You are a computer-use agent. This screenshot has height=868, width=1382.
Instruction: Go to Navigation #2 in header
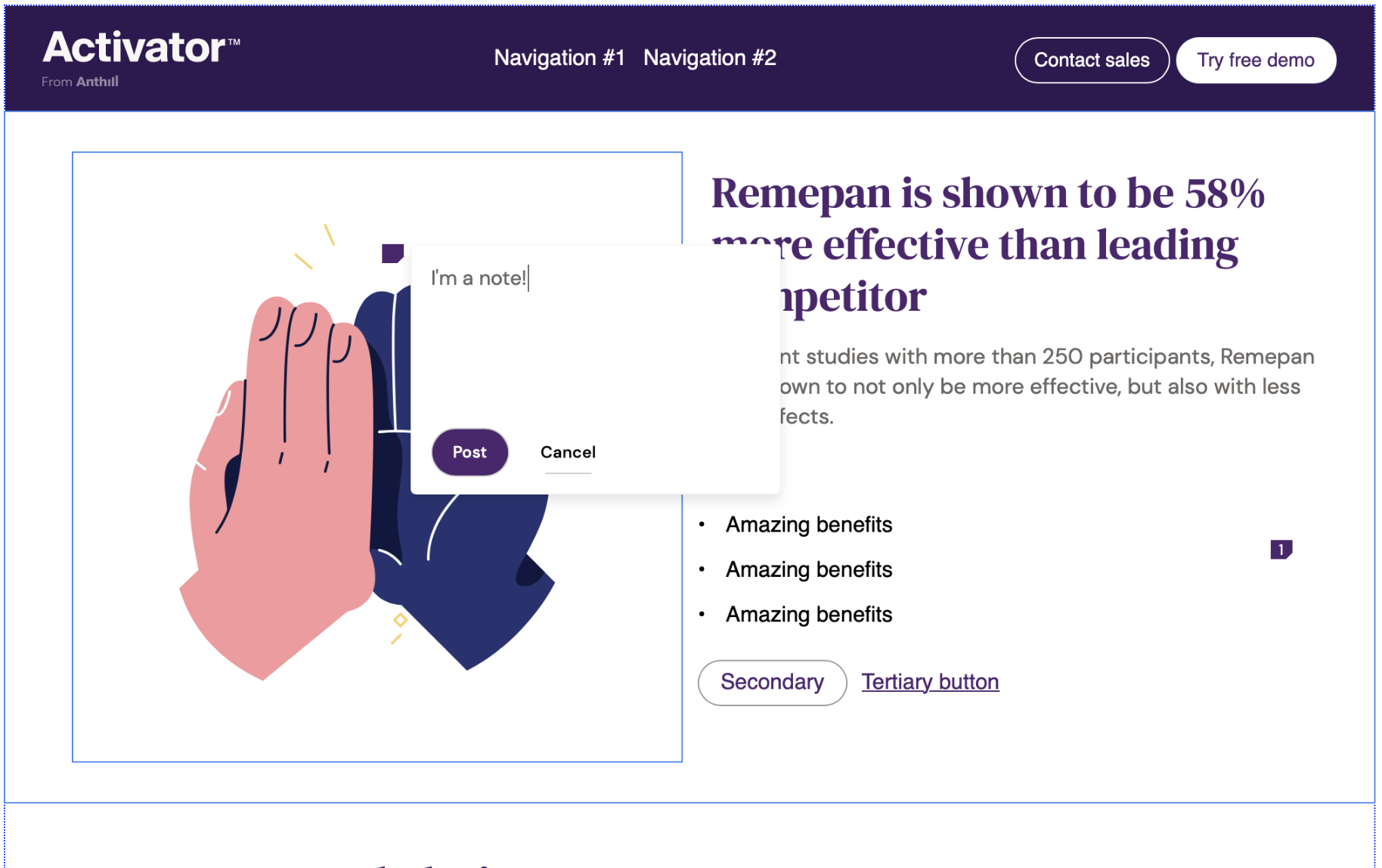point(709,58)
